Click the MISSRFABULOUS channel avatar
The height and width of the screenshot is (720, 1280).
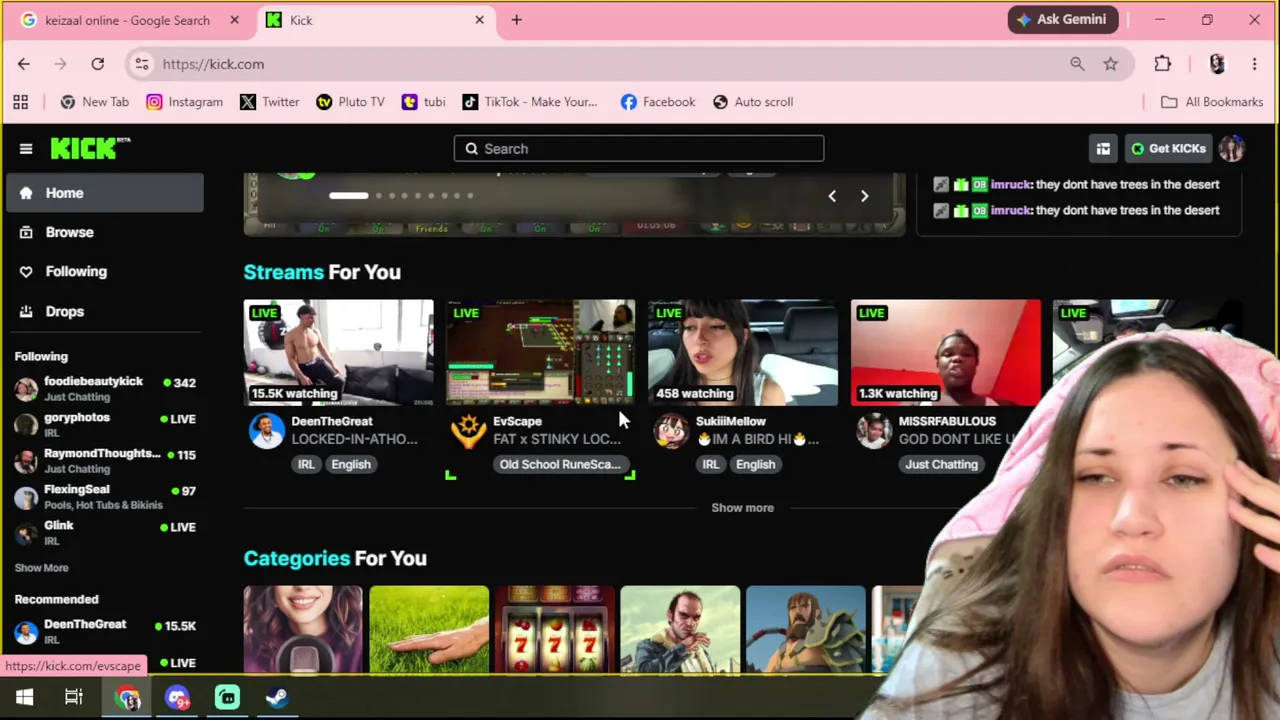pyautogui.click(x=874, y=431)
